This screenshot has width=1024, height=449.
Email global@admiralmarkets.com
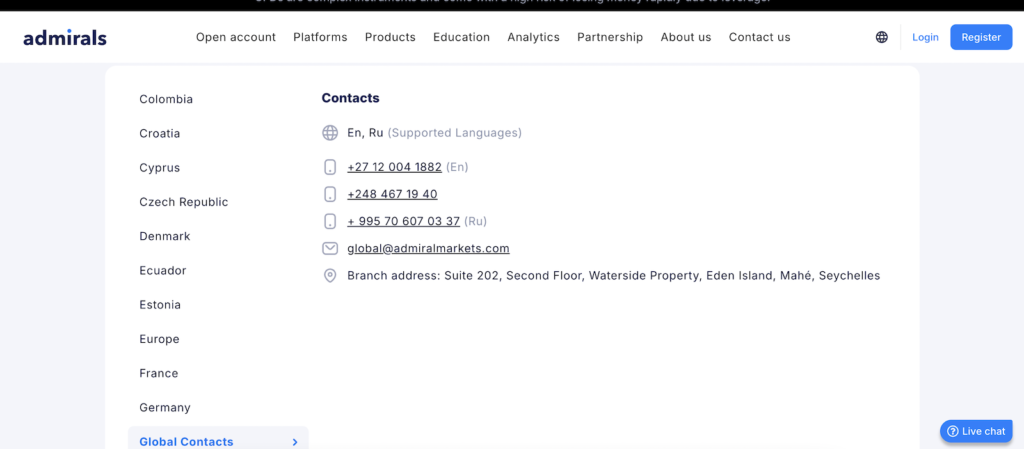[x=428, y=248]
